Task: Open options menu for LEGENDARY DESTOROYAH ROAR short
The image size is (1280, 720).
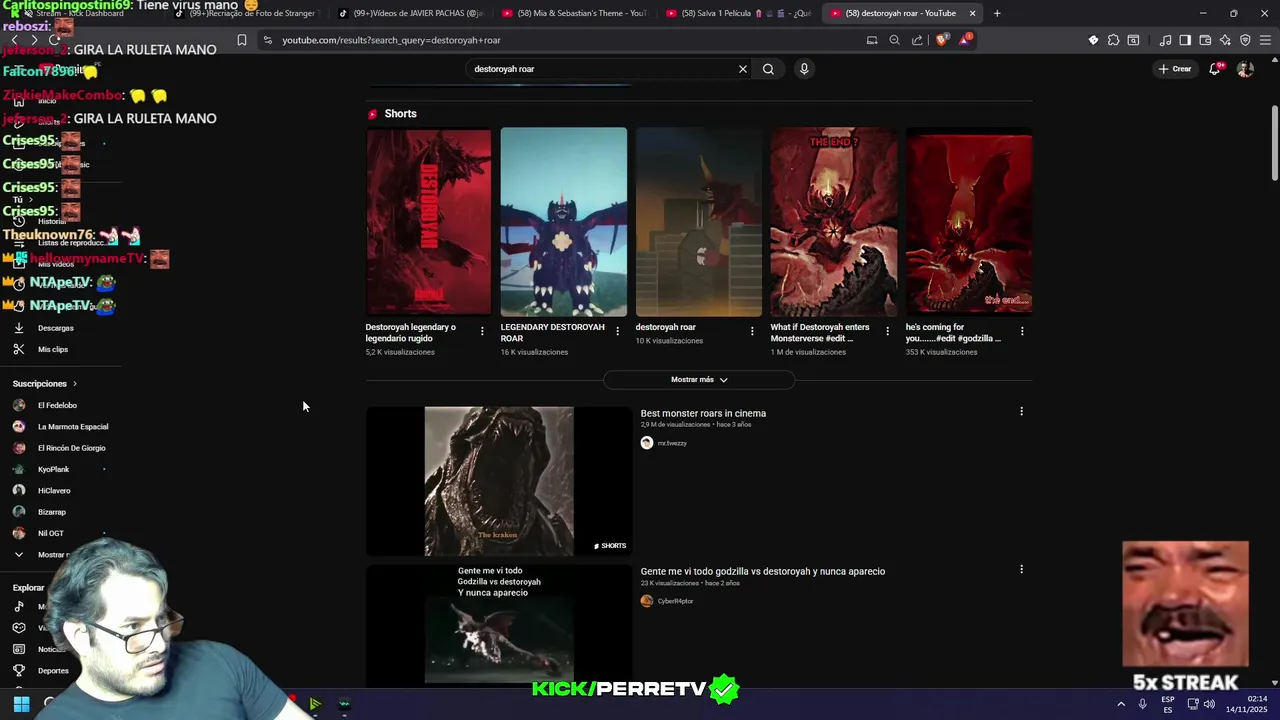Action: [x=617, y=331]
